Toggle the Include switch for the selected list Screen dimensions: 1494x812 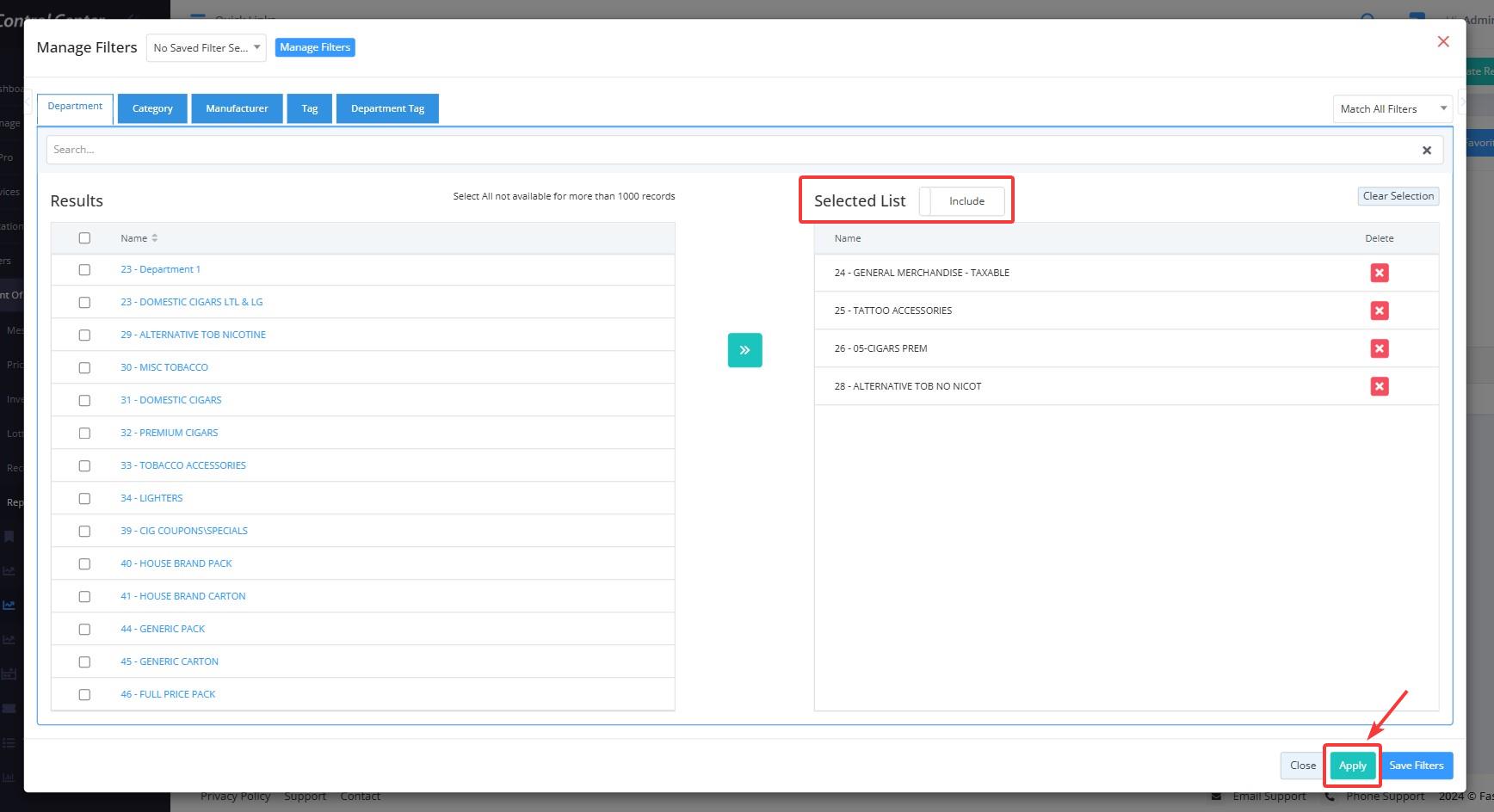[x=961, y=201]
